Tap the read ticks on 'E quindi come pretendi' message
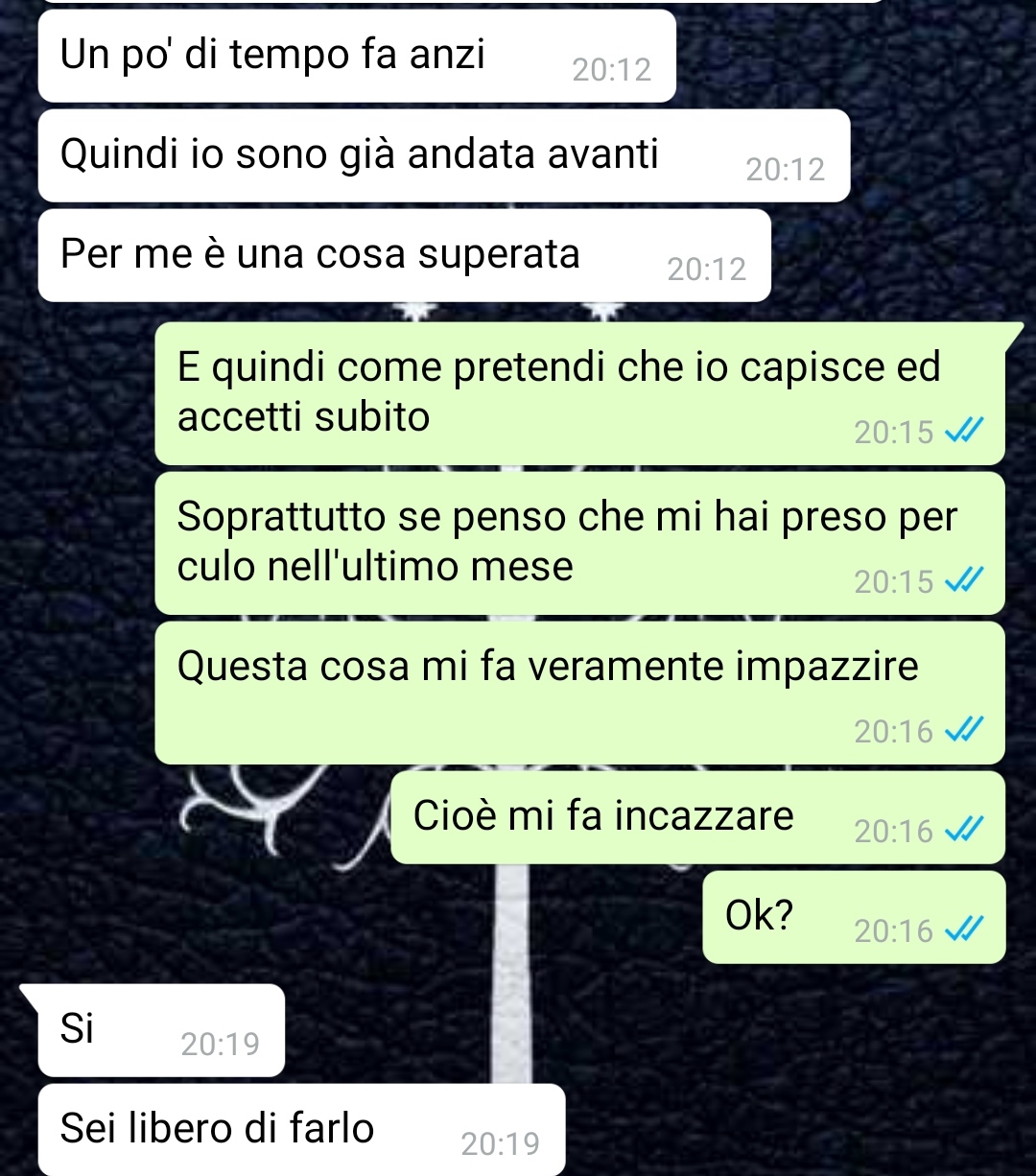 (x=963, y=432)
